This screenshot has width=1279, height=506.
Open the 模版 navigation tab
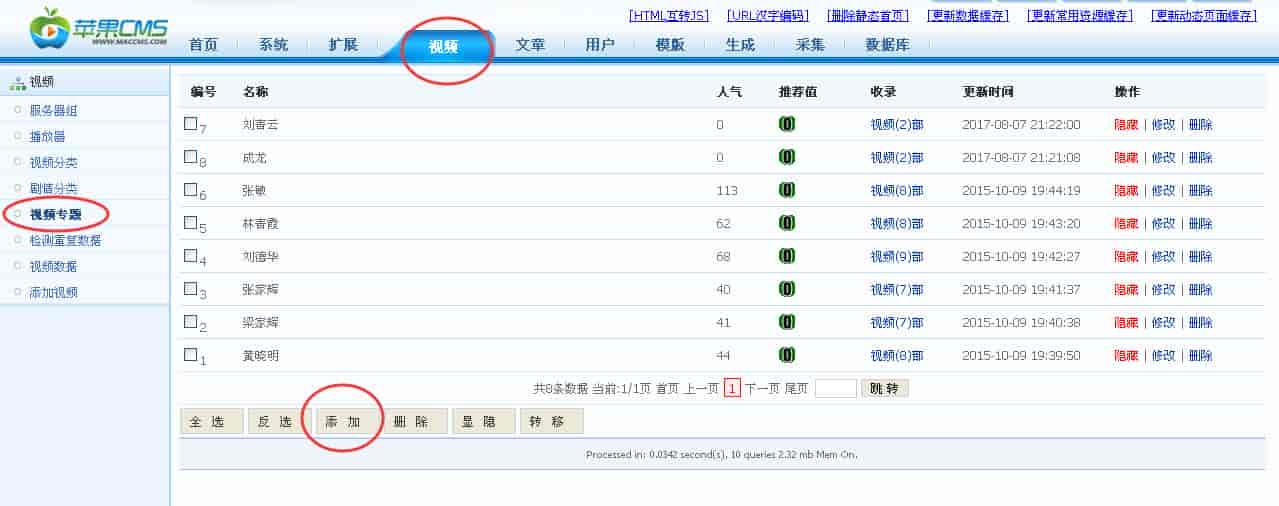(x=670, y=45)
